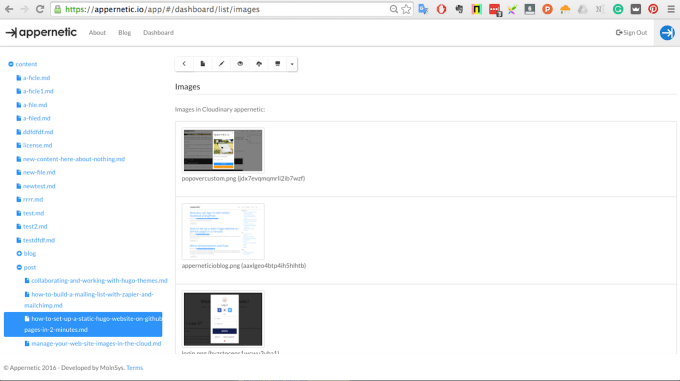Screen dimensions: 680x381
Task: Open the toolbar dropdown caret
Action: point(292,64)
